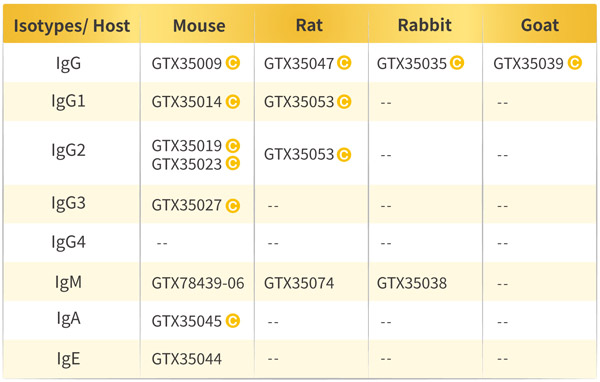This screenshot has width=600, height=382.
Task: Open GTX35053 in the Rat IgG1 row
Action: [299, 102]
